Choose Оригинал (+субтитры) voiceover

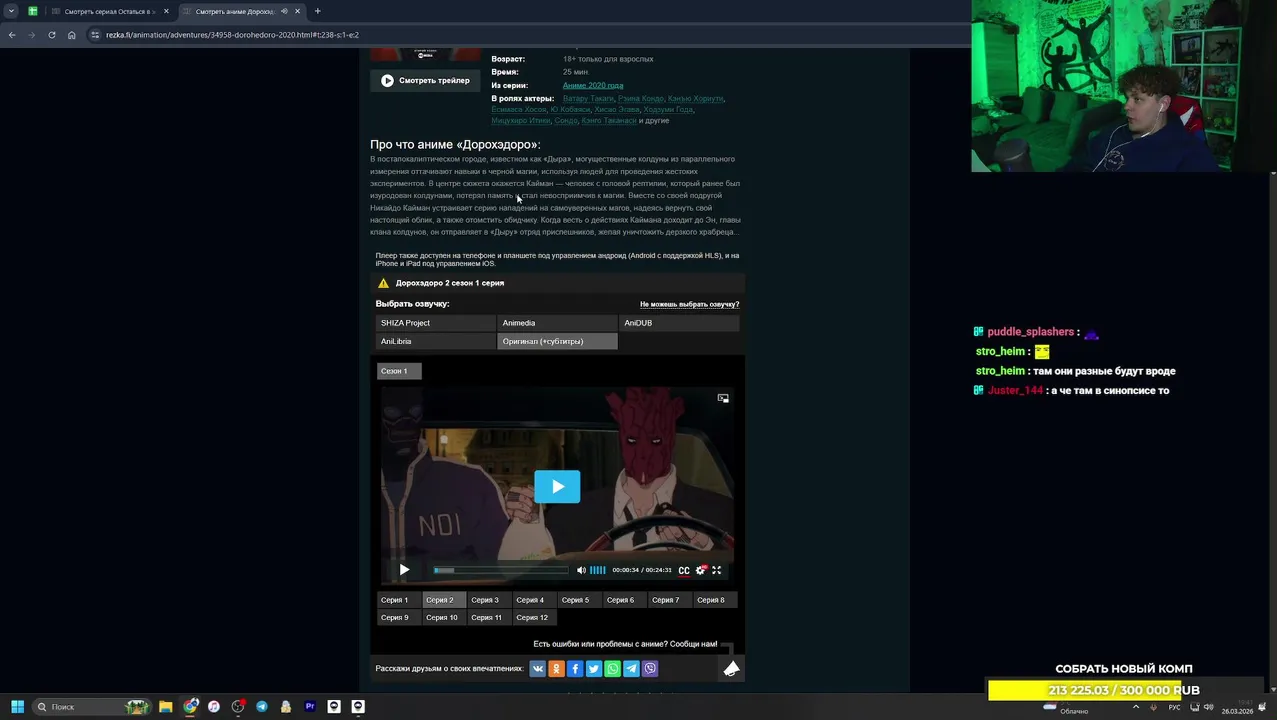pos(557,341)
